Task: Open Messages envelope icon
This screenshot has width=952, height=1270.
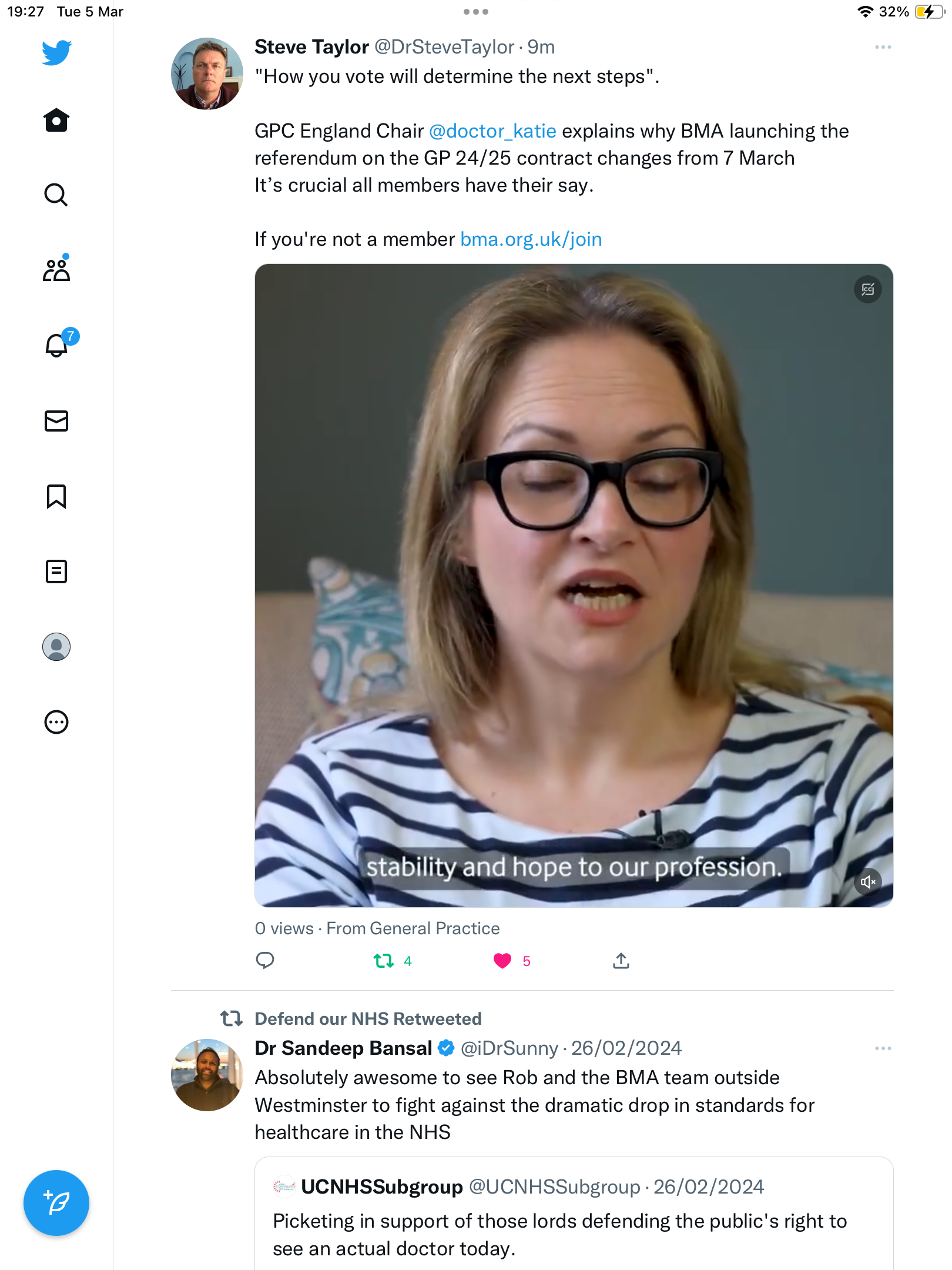Action: [x=56, y=421]
